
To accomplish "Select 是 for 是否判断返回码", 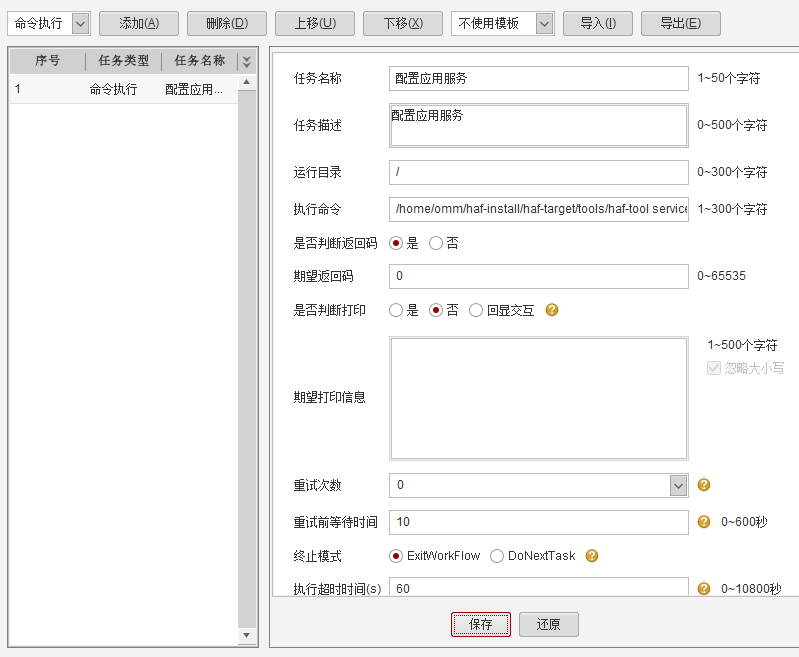I will pyautogui.click(x=396, y=243).
